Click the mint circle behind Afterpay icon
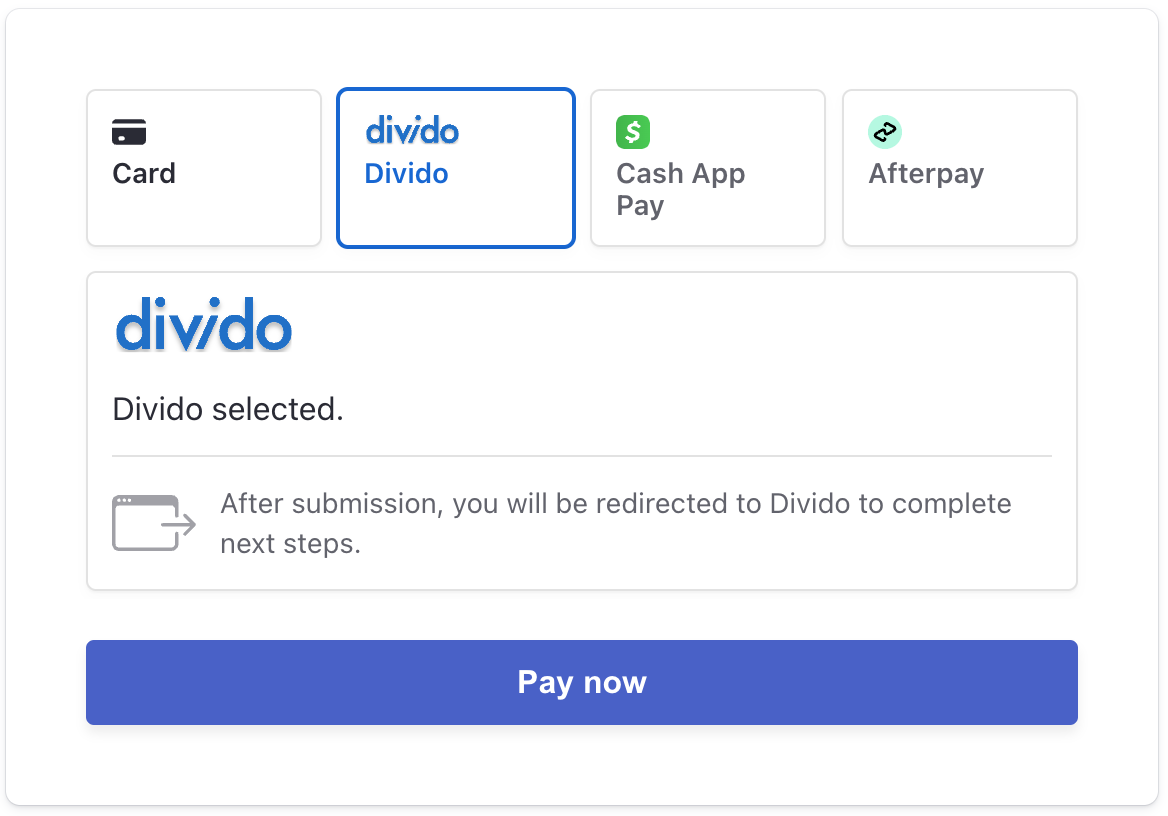 (x=884, y=131)
